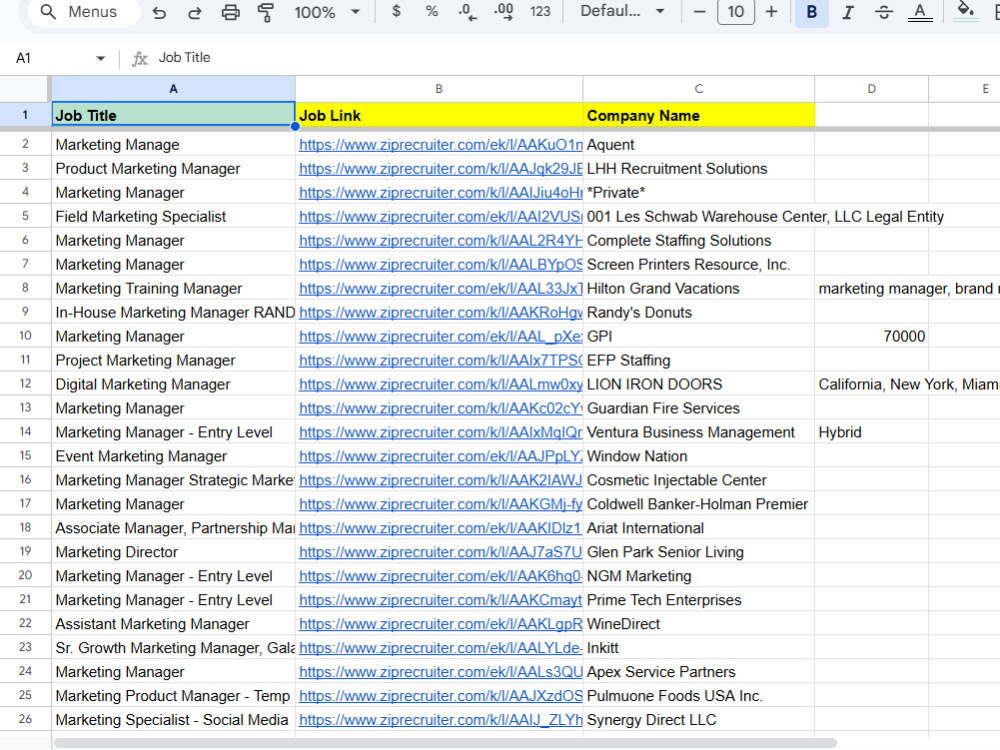Select the Assistant Marketing Manager cell
The image size is (1000, 750).
173,624
